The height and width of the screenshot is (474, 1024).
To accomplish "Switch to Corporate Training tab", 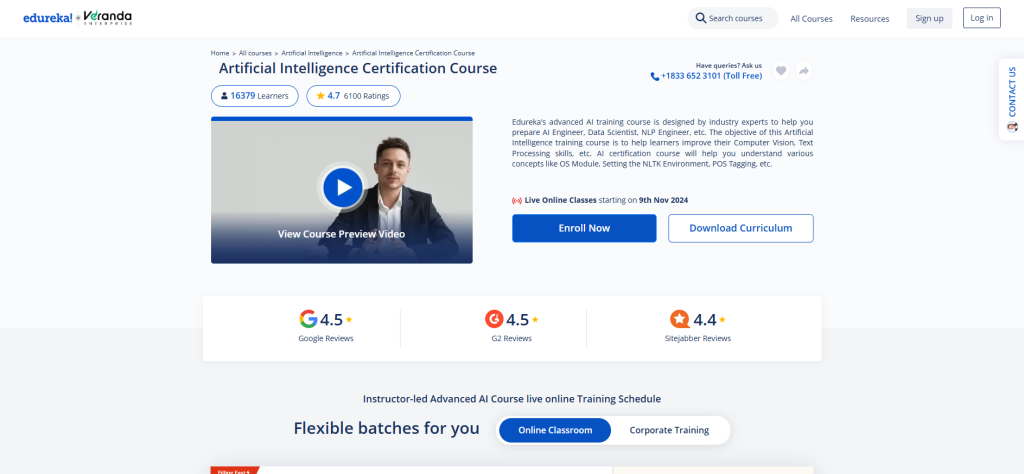I will (669, 430).
